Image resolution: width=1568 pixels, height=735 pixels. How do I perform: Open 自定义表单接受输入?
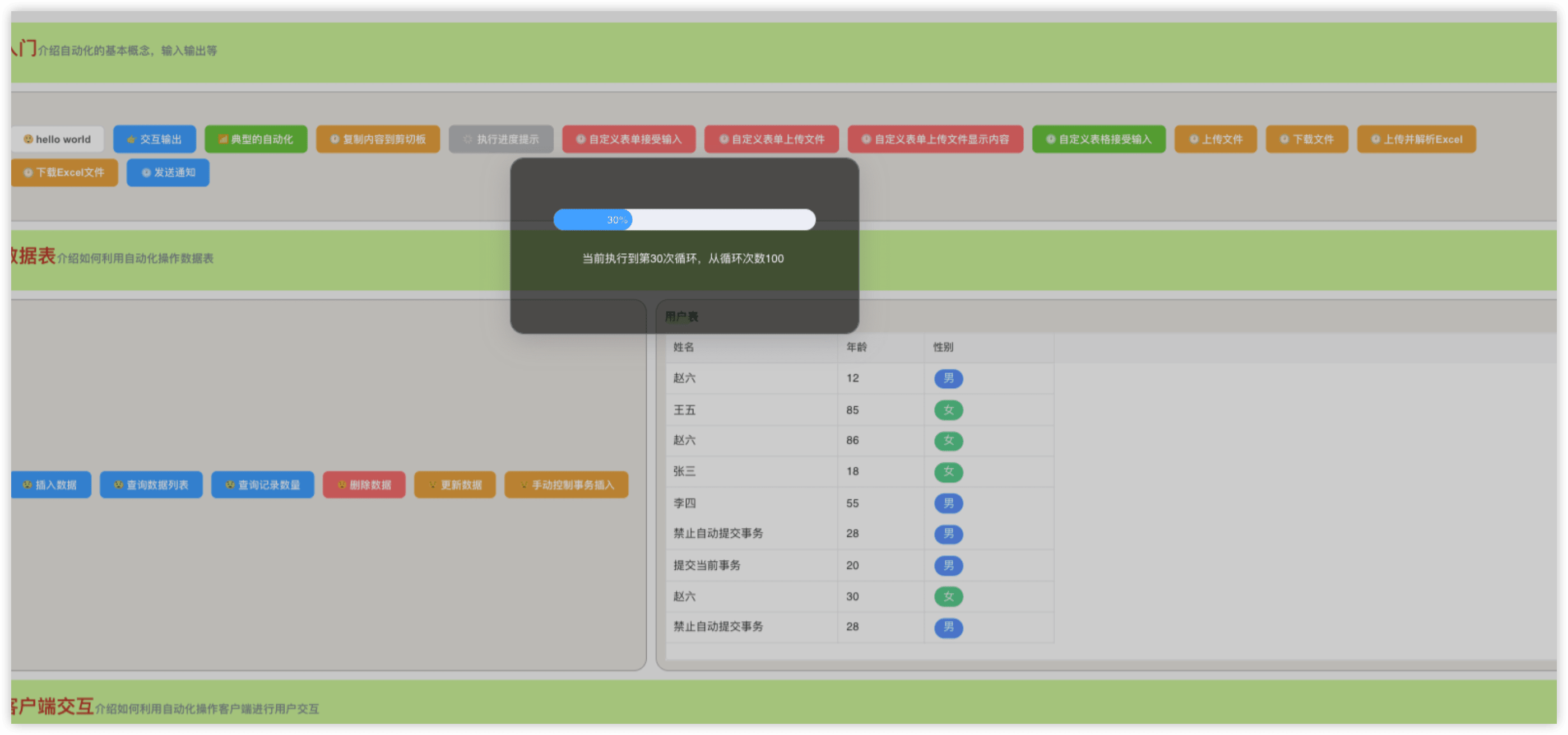629,139
